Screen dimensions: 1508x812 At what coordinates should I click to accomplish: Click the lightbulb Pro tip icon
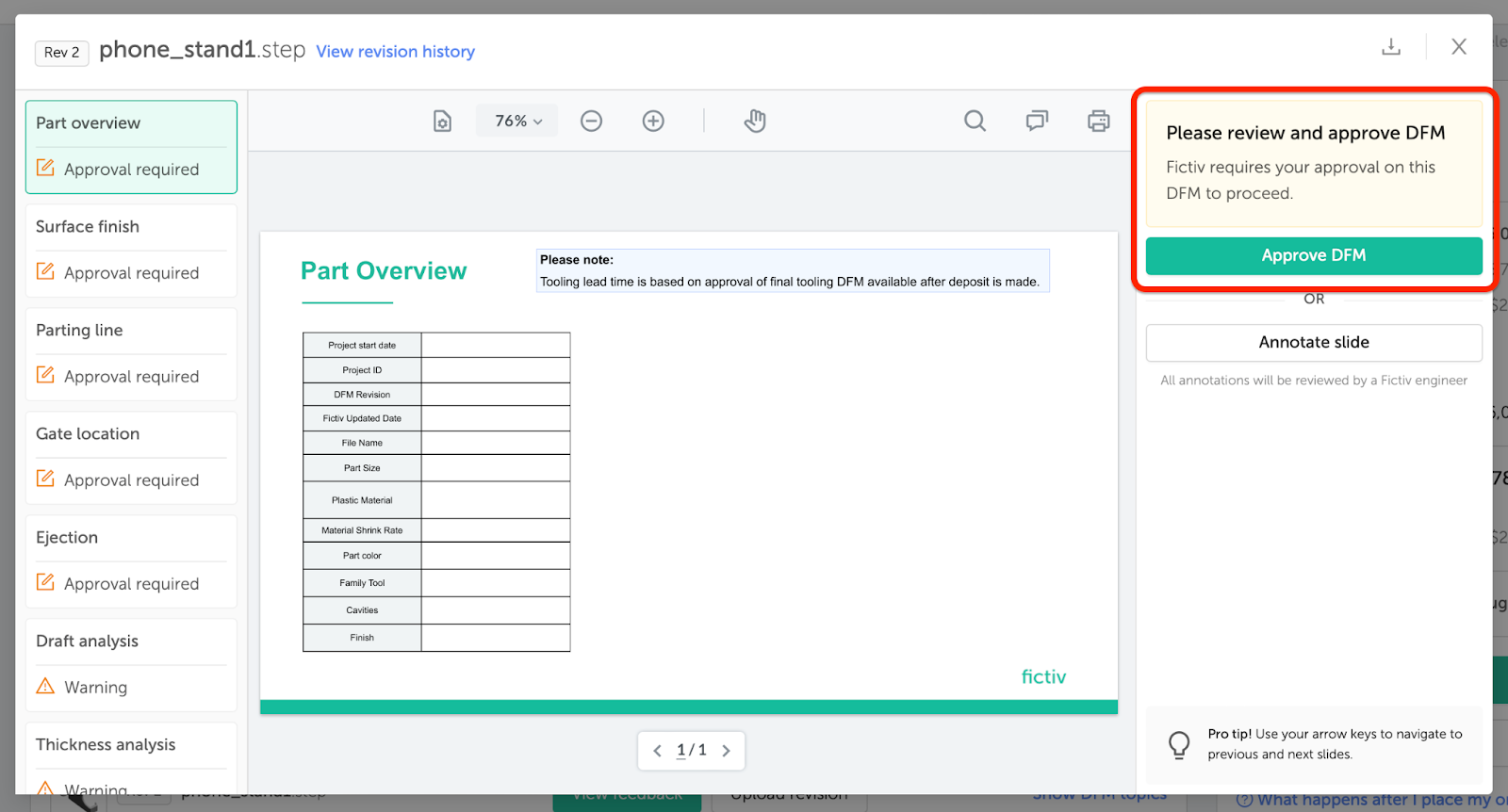[x=1179, y=744]
